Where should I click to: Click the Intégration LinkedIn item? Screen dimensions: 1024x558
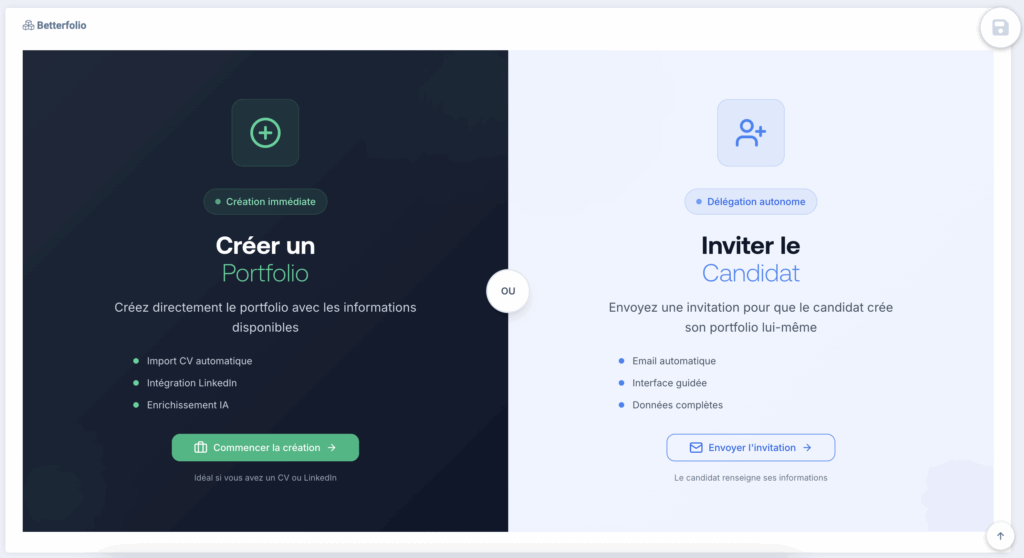point(185,383)
